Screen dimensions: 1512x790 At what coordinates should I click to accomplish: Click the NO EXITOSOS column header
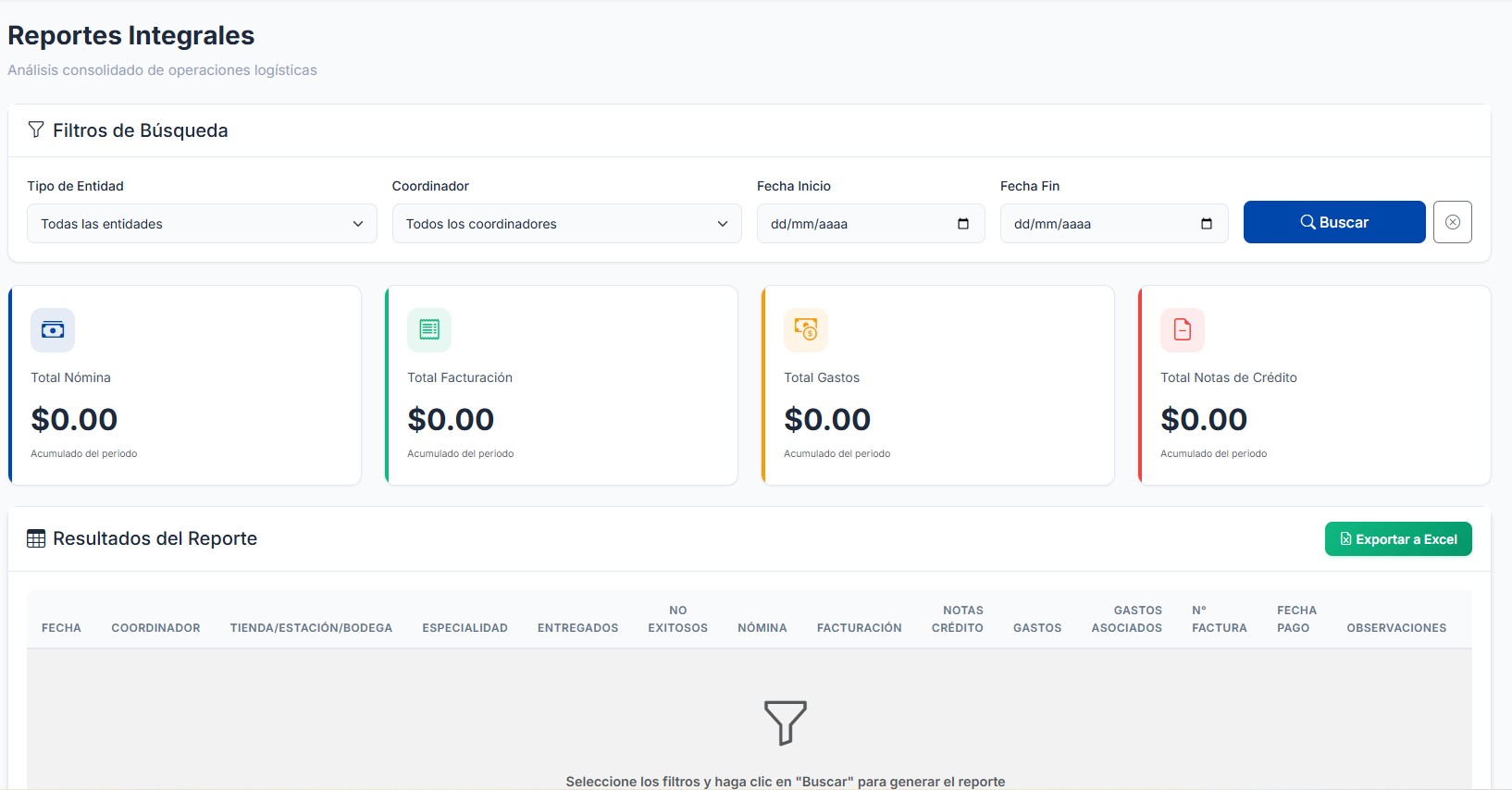pos(677,619)
